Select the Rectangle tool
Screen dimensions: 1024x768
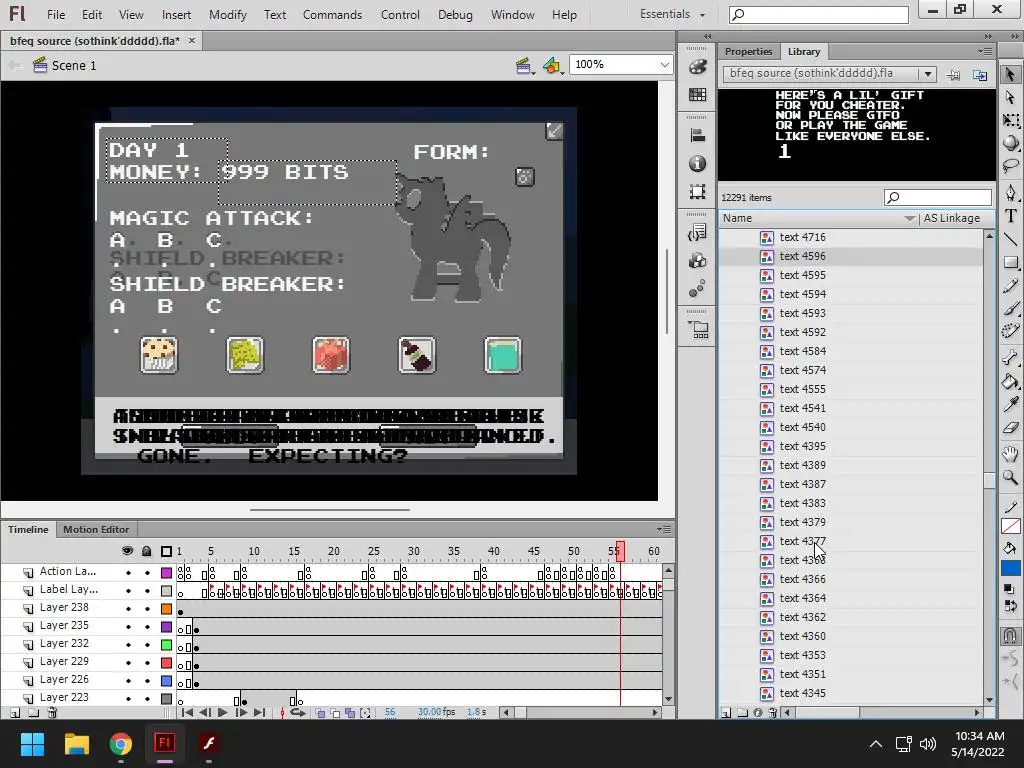point(1010,262)
